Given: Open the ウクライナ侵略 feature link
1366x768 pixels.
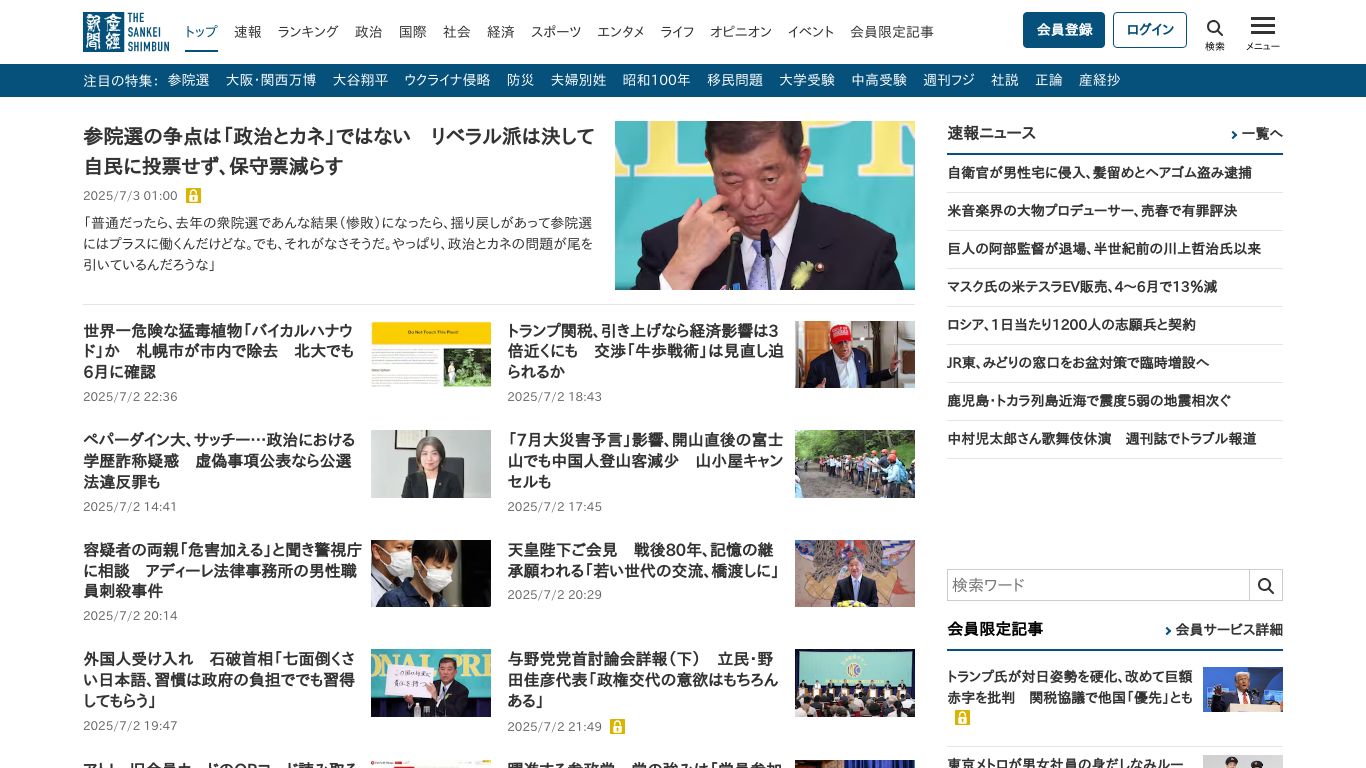Looking at the screenshot, I should tap(447, 80).
